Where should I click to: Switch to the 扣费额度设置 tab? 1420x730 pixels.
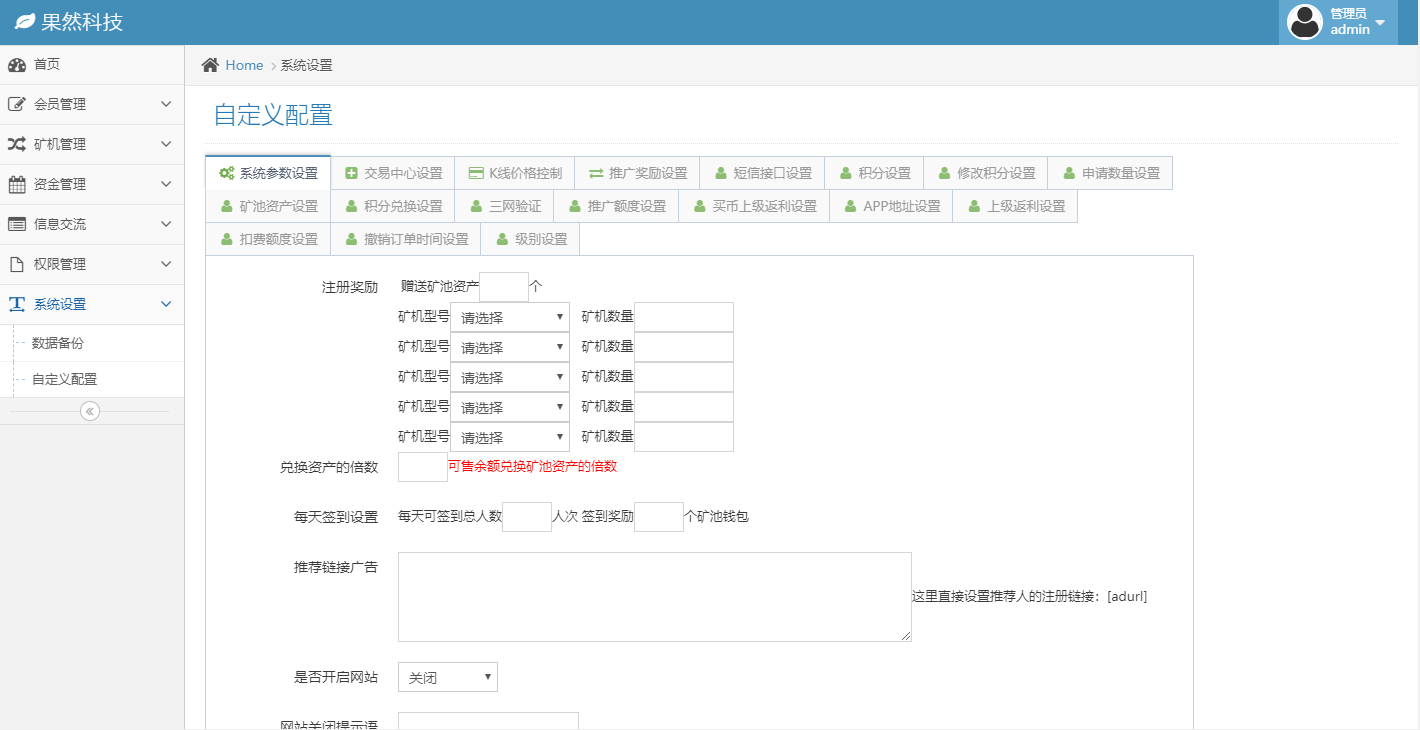(x=268, y=239)
